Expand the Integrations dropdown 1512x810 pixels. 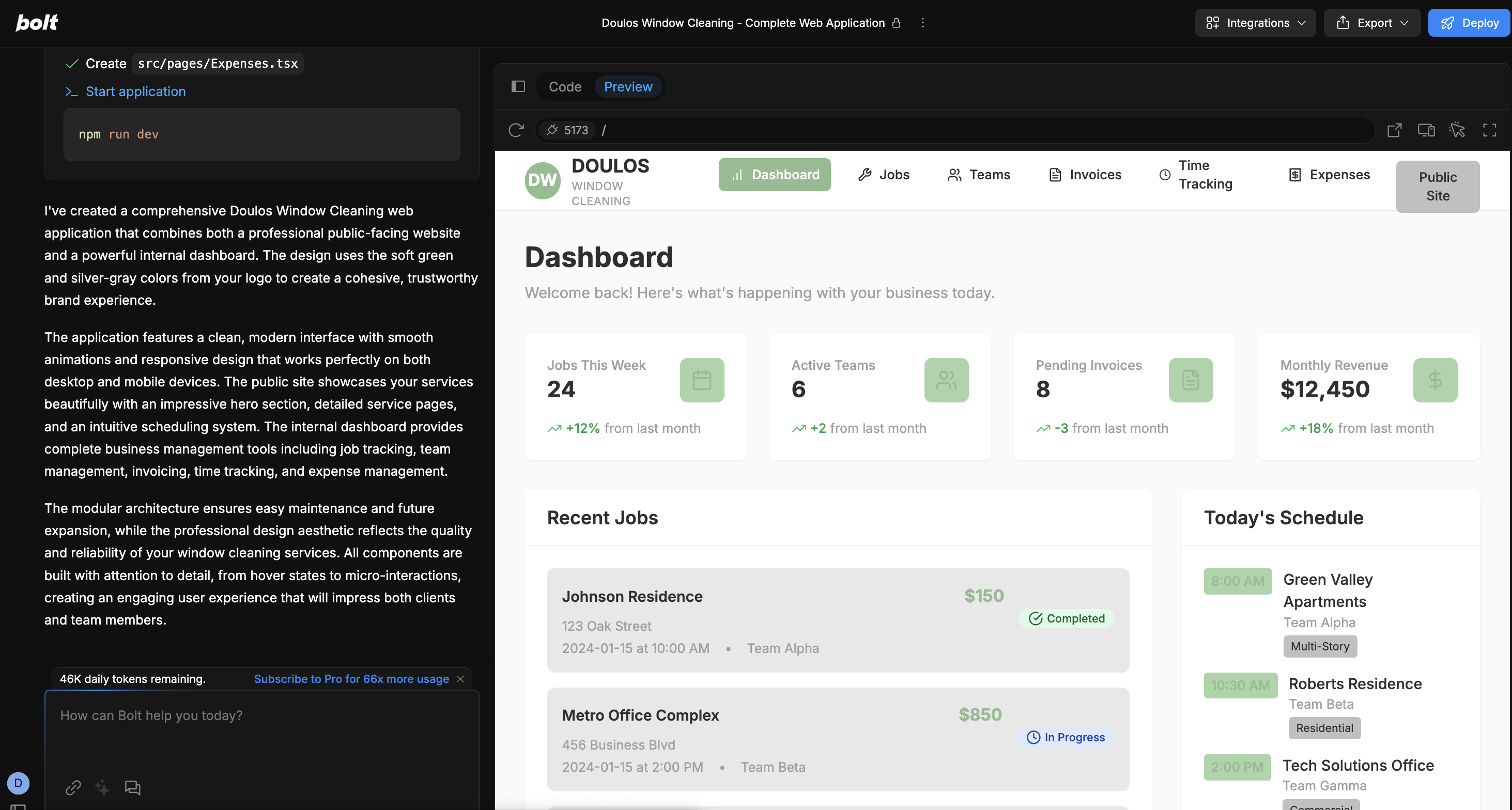tap(1256, 23)
